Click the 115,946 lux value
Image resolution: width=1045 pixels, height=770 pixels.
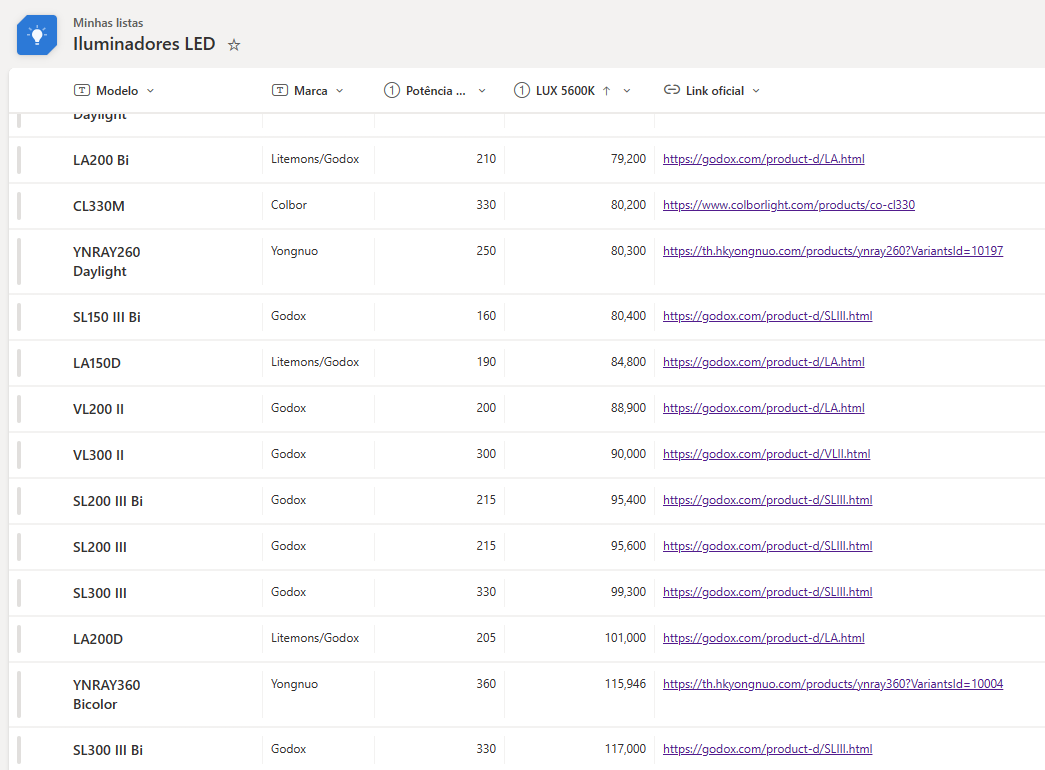click(x=625, y=683)
